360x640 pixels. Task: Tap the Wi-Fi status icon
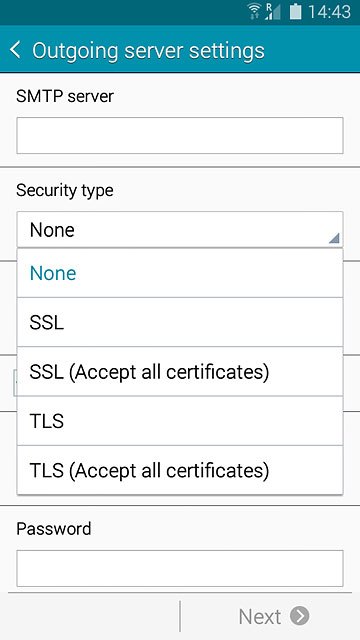tap(255, 11)
